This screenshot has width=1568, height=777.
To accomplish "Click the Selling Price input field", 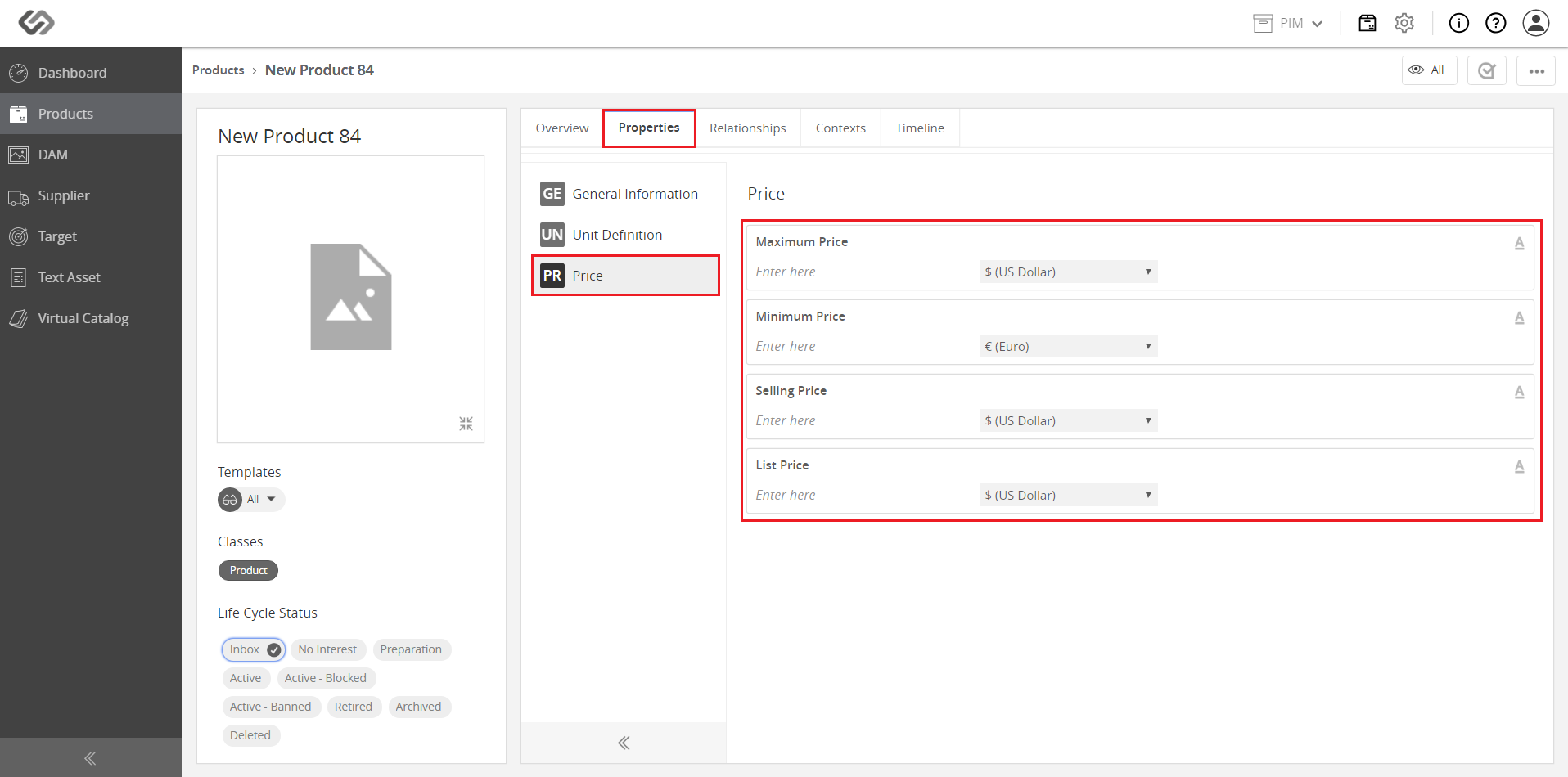I will pos(863,420).
